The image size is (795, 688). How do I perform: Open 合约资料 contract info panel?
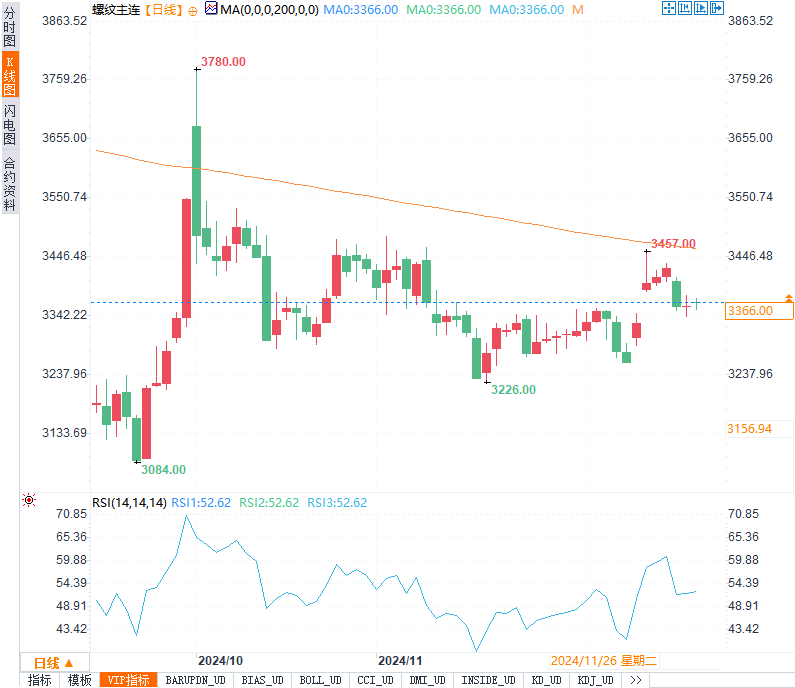[10, 184]
